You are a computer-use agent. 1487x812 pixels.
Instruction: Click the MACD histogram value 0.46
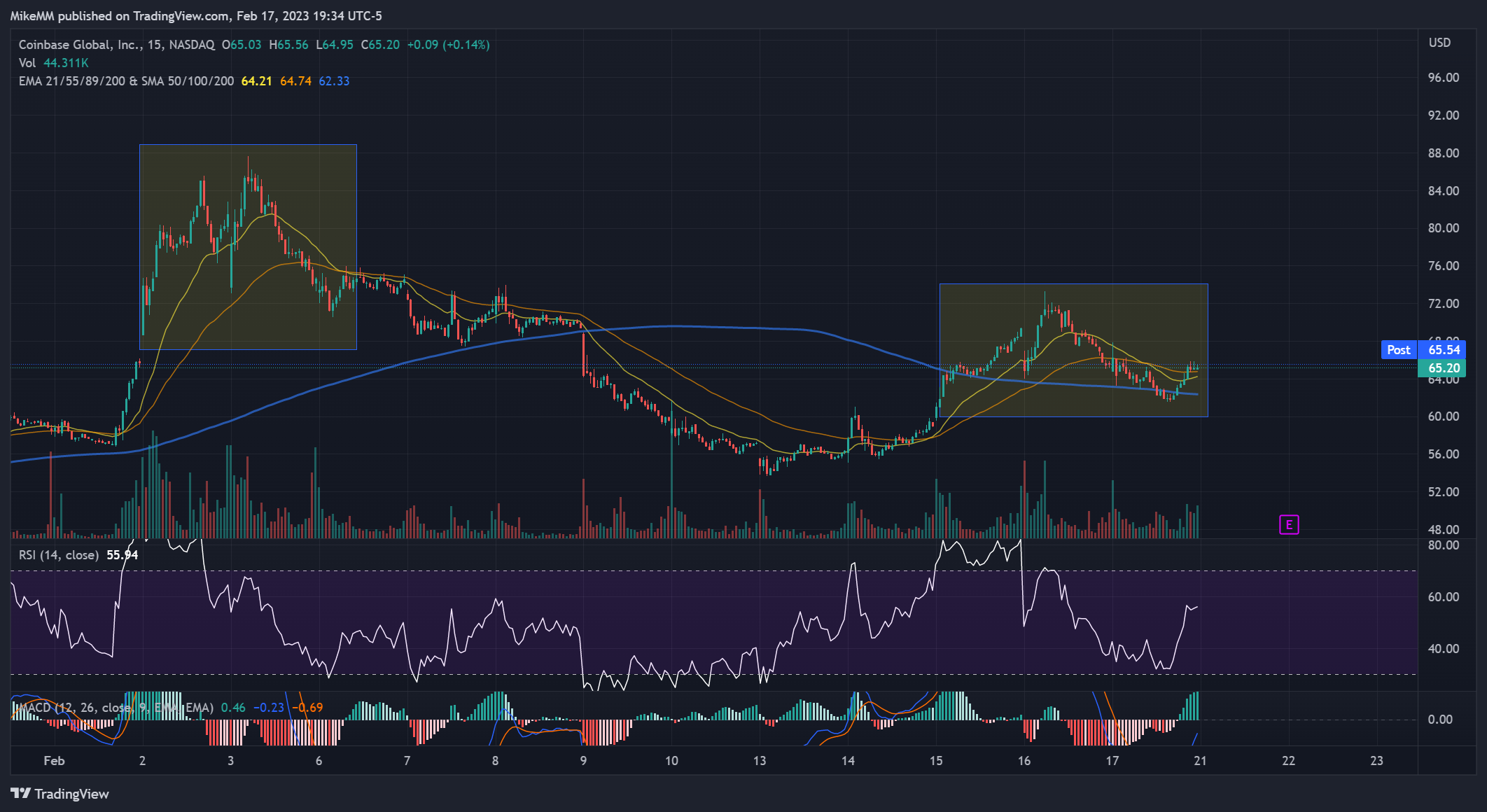[x=233, y=708]
